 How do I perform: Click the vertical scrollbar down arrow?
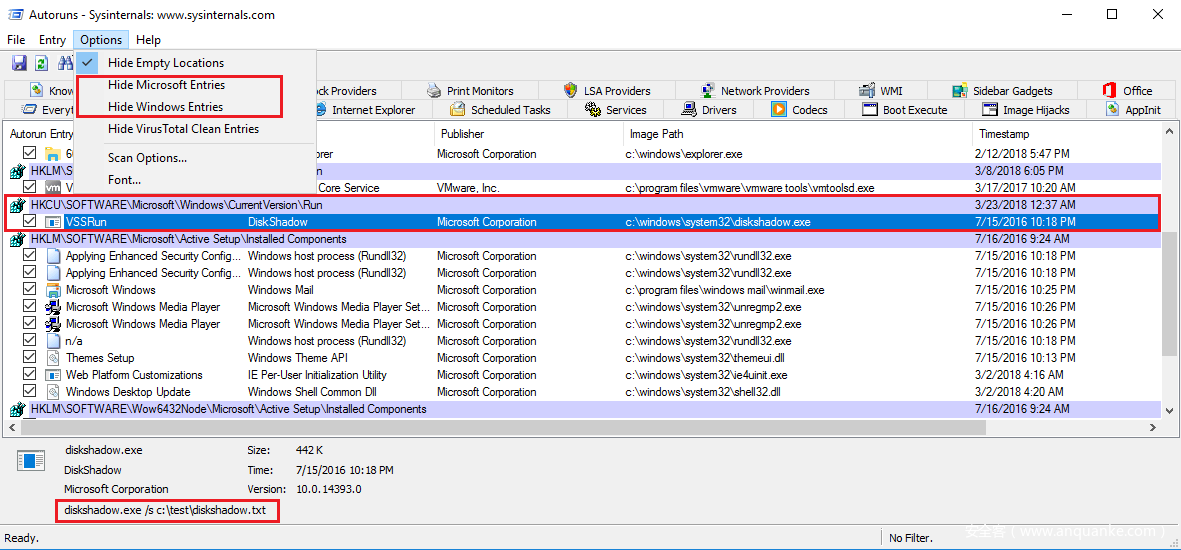point(1169,410)
